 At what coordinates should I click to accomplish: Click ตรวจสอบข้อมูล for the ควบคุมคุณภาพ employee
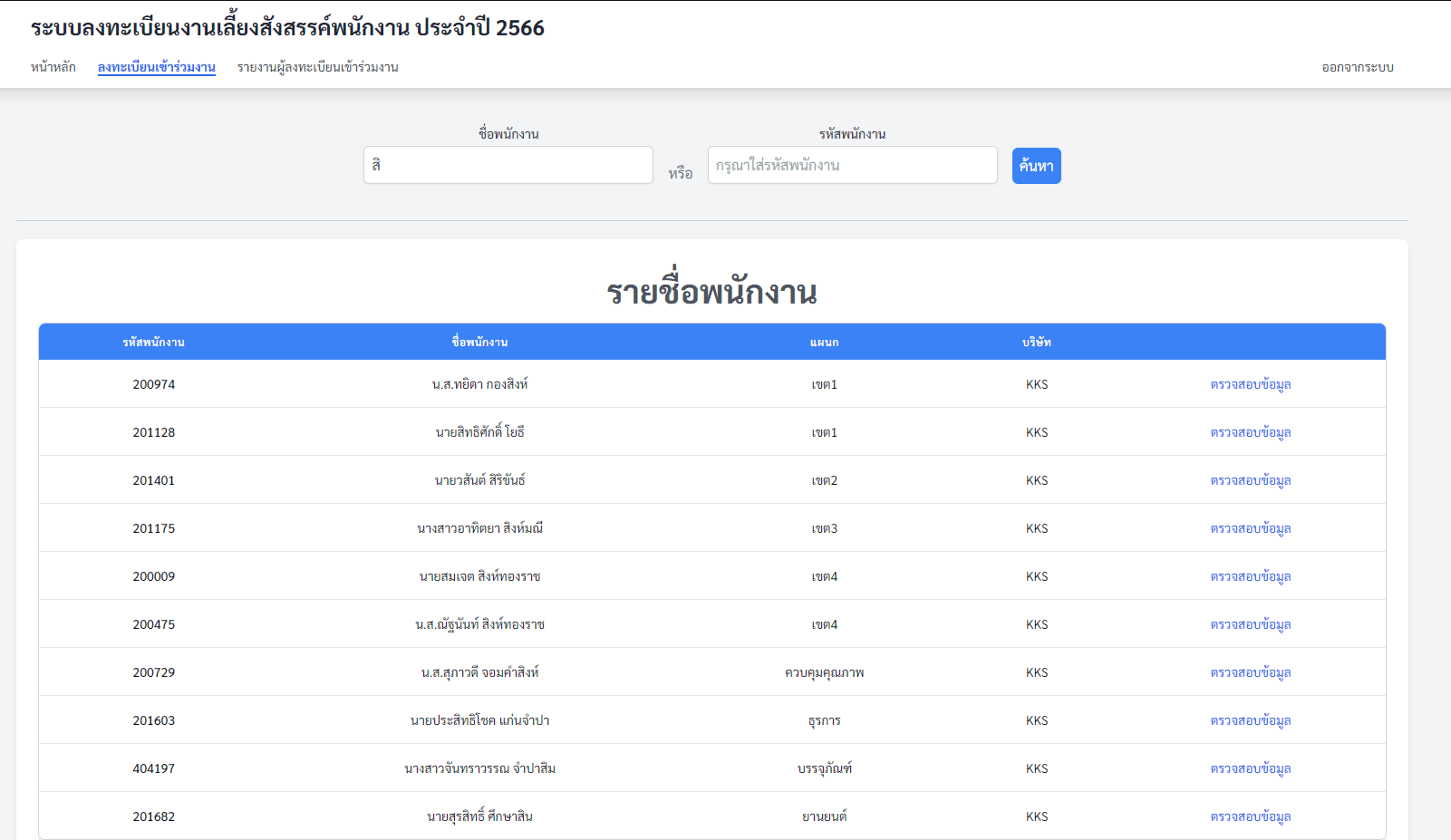[1250, 672]
